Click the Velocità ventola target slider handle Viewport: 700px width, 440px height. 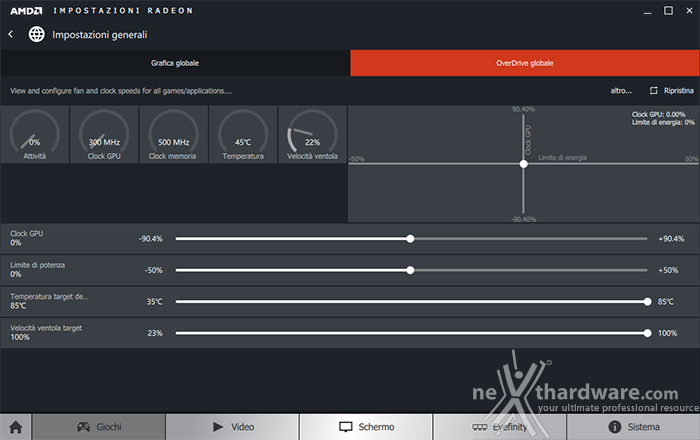(x=647, y=333)
